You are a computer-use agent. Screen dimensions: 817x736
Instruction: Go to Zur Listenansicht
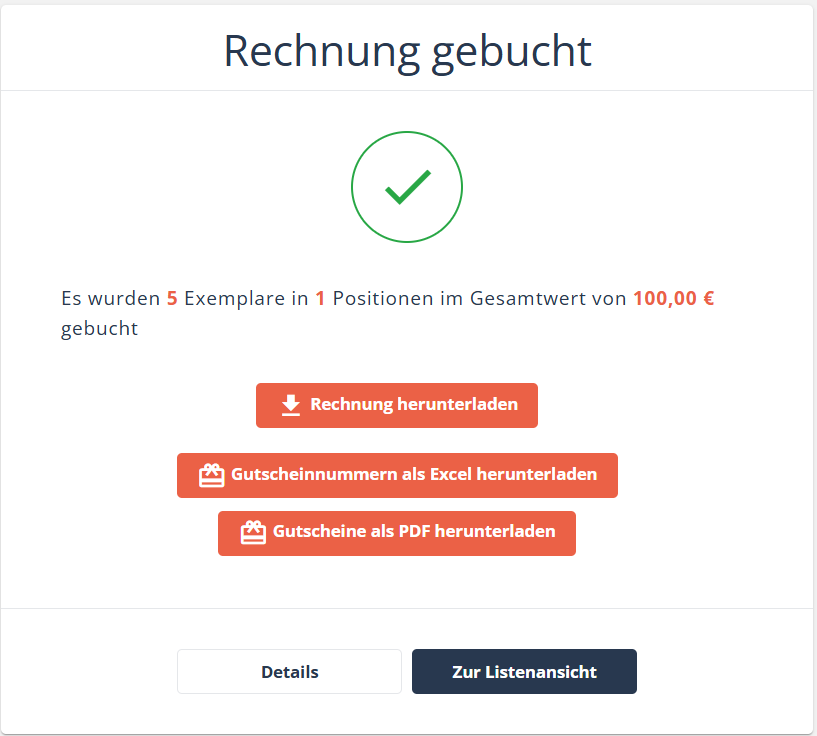coord(524,672)
